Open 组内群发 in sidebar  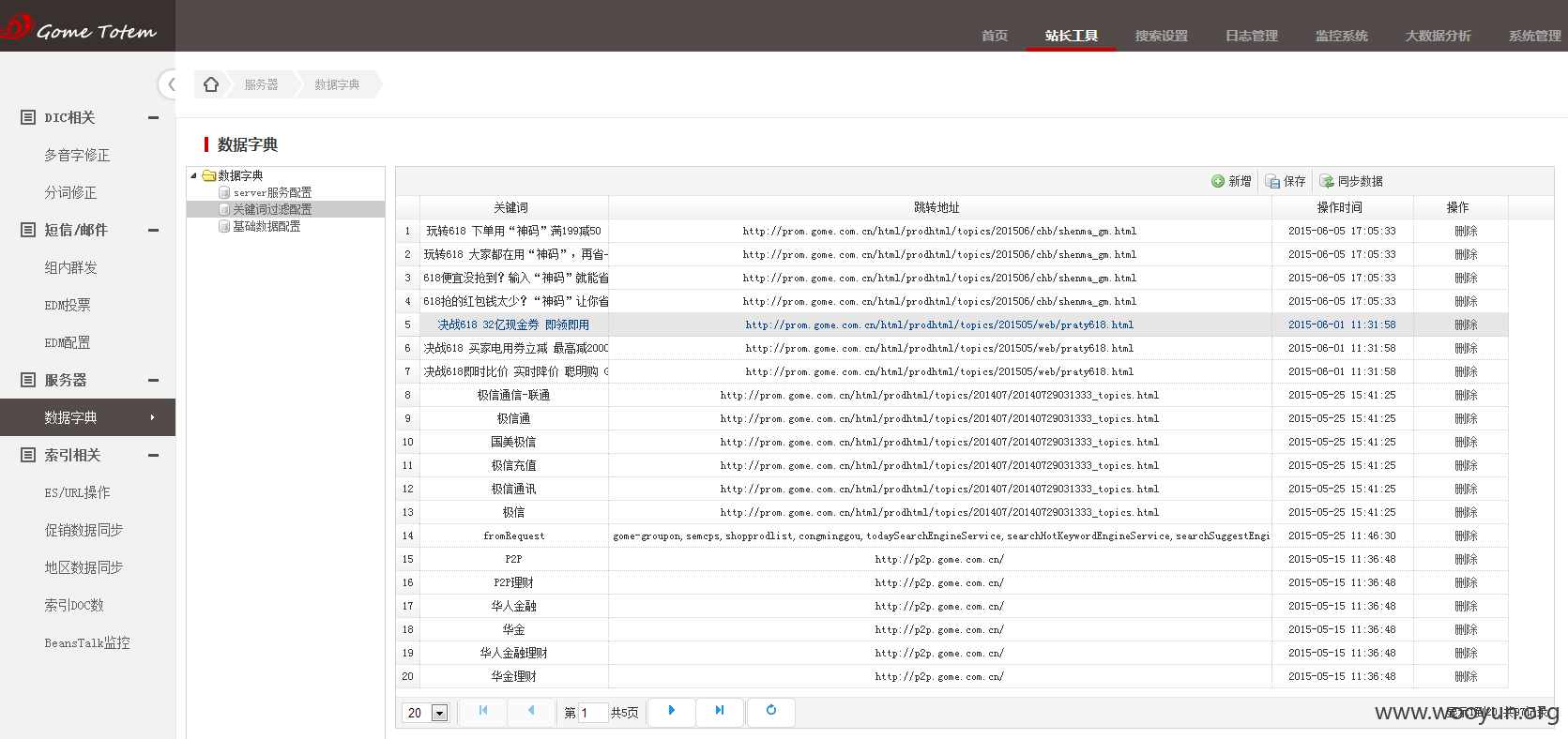pyautogui.click(x=70, y=267)
